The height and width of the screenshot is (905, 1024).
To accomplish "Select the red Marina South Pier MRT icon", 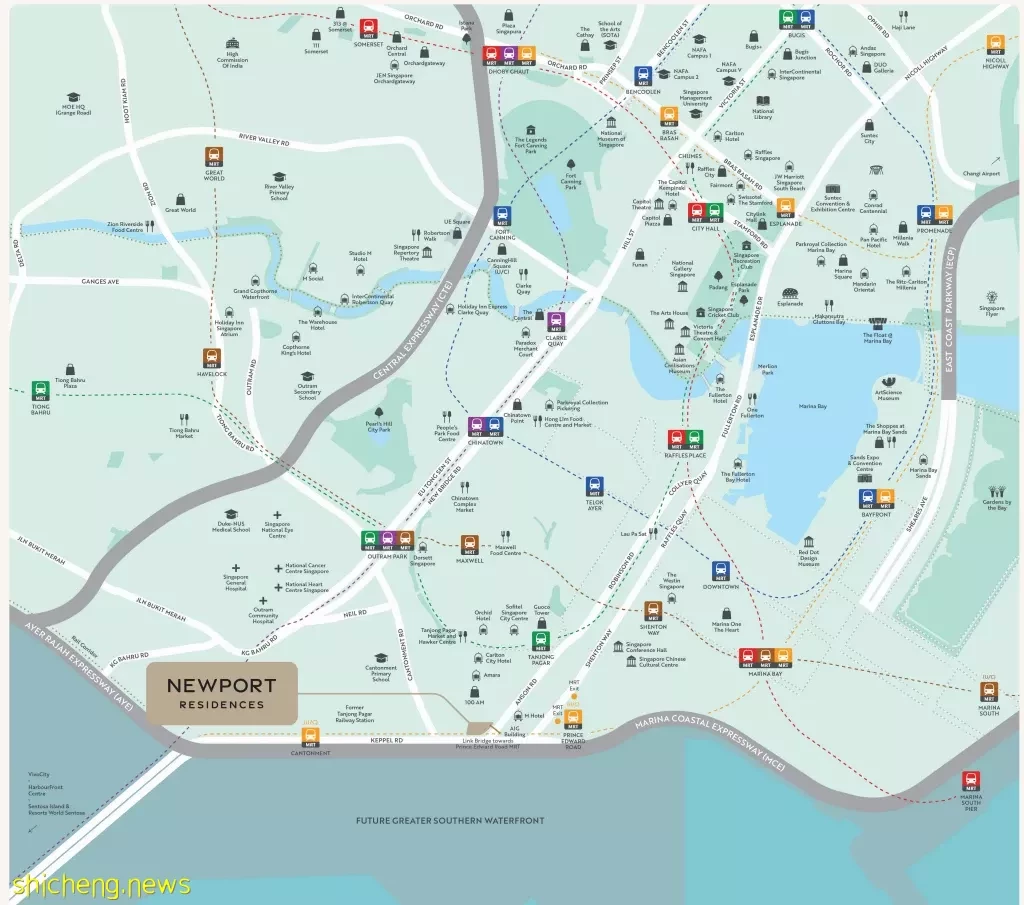I will coord(971,782).
